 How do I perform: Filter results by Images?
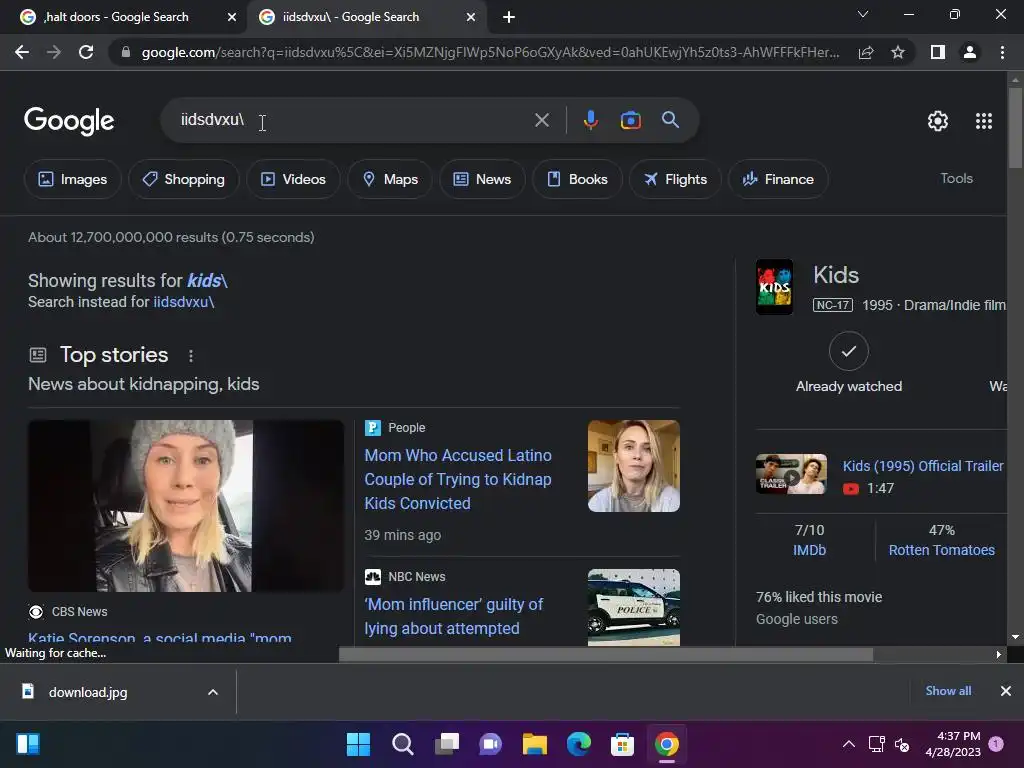[x=72, y=179]
